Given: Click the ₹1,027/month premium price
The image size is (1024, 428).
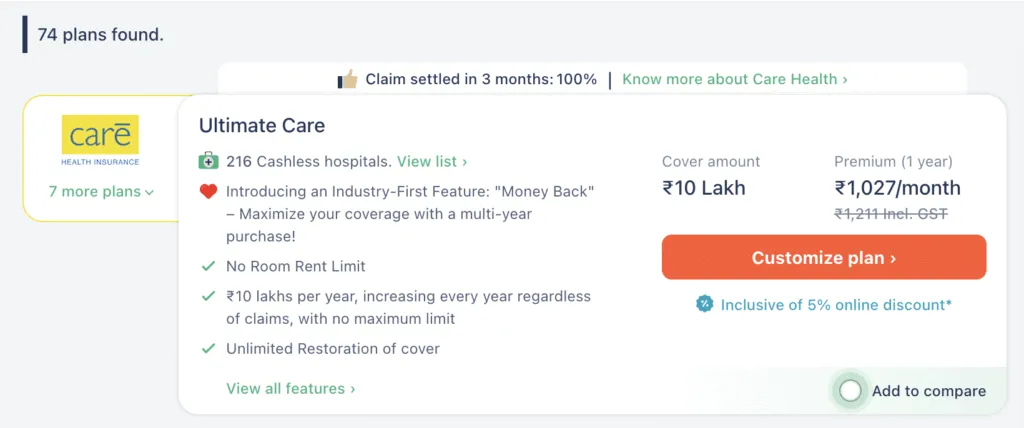Looking at the screenshot, I should tap(897, 188).
